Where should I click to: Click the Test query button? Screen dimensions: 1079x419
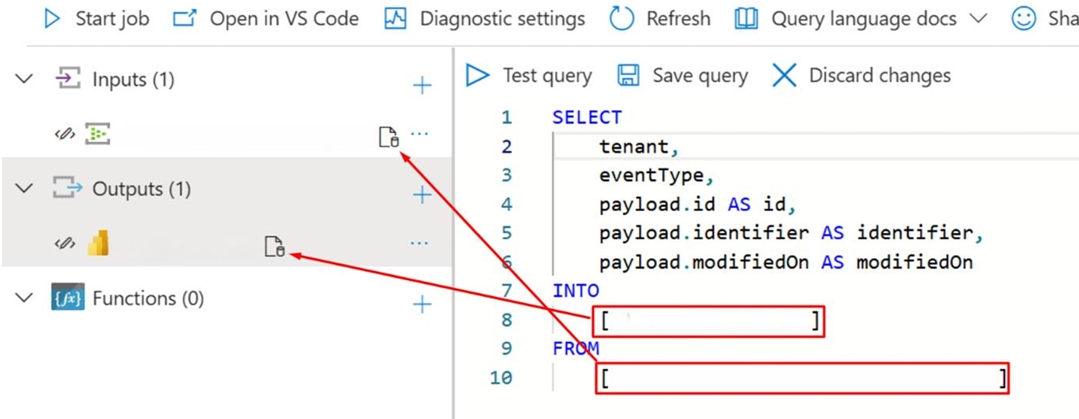(x=529, y=75)
